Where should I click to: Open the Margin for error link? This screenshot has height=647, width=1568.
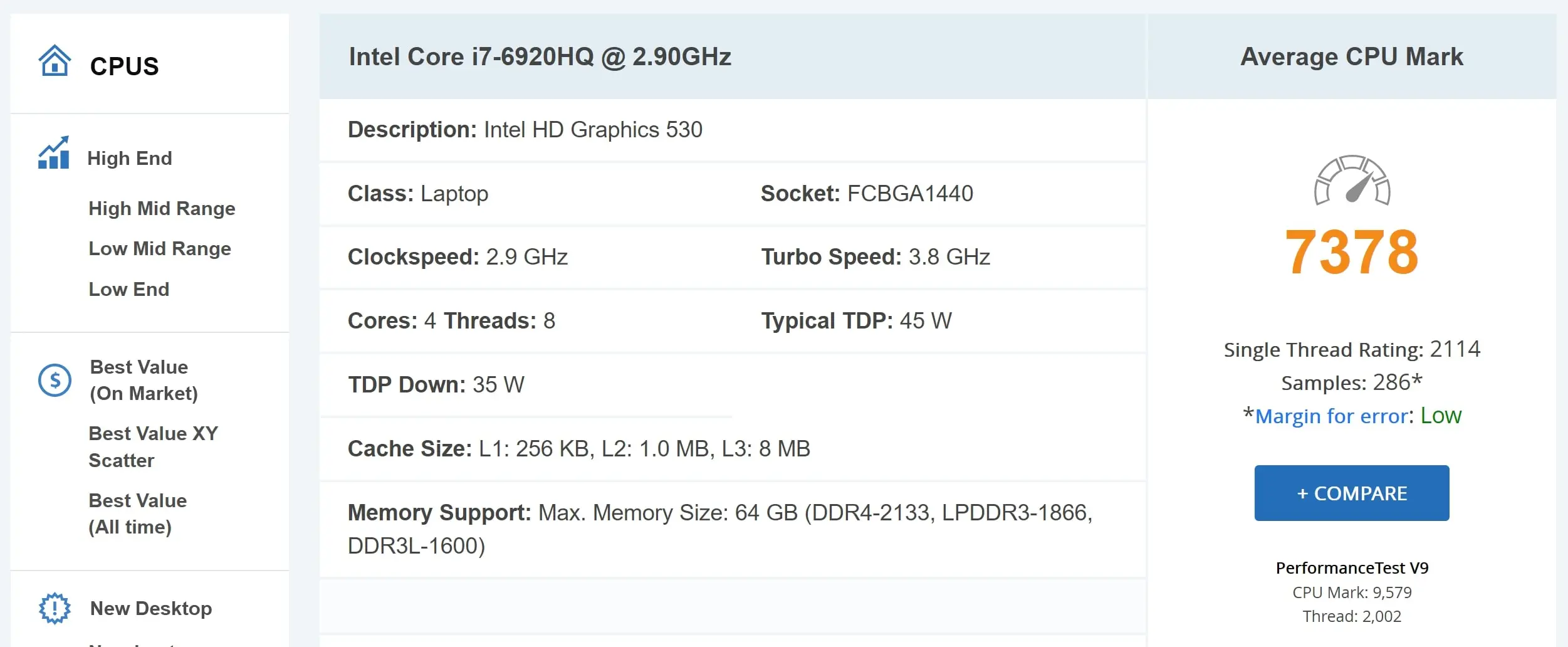pos(1332,416)
